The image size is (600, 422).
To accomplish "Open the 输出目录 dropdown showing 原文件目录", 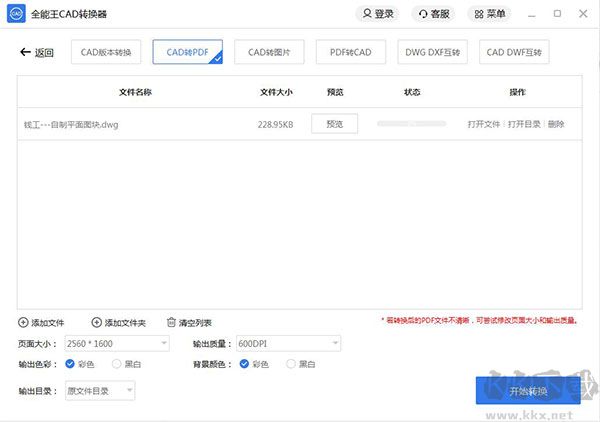I will (100, 391).
